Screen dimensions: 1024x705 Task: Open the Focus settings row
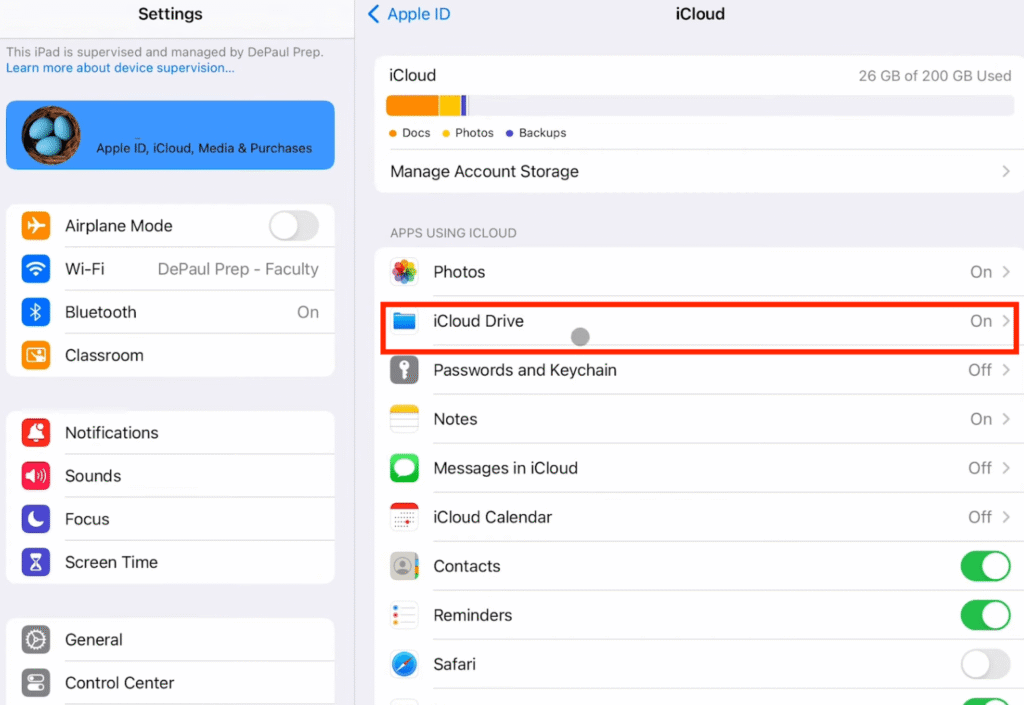[x=170, y=519]
